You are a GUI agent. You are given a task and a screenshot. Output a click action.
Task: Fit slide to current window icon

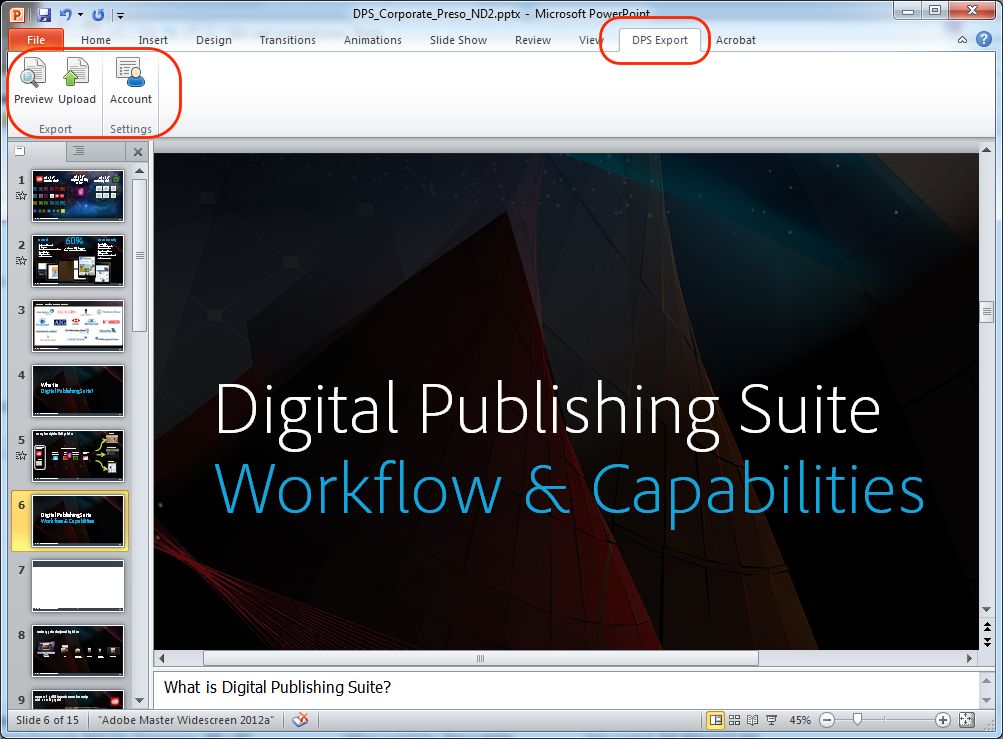pyautogui.click(x=967, y=720)
